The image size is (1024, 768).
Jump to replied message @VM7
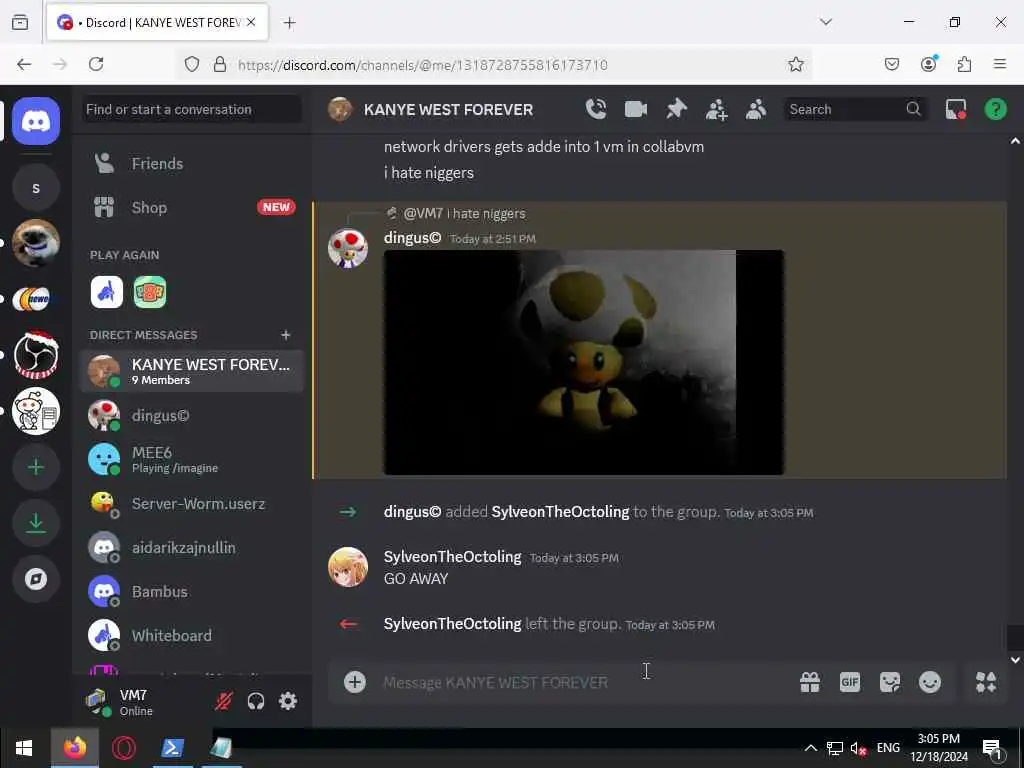(x=464, y=214)
